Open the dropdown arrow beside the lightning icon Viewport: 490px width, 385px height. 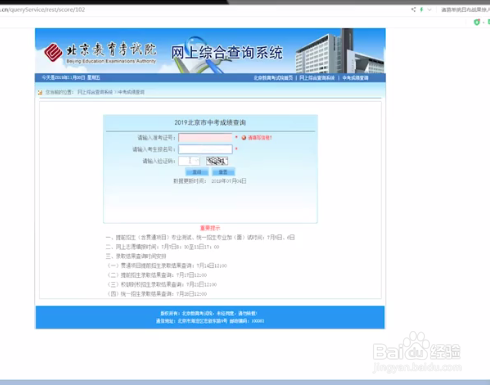click(429, 10)
